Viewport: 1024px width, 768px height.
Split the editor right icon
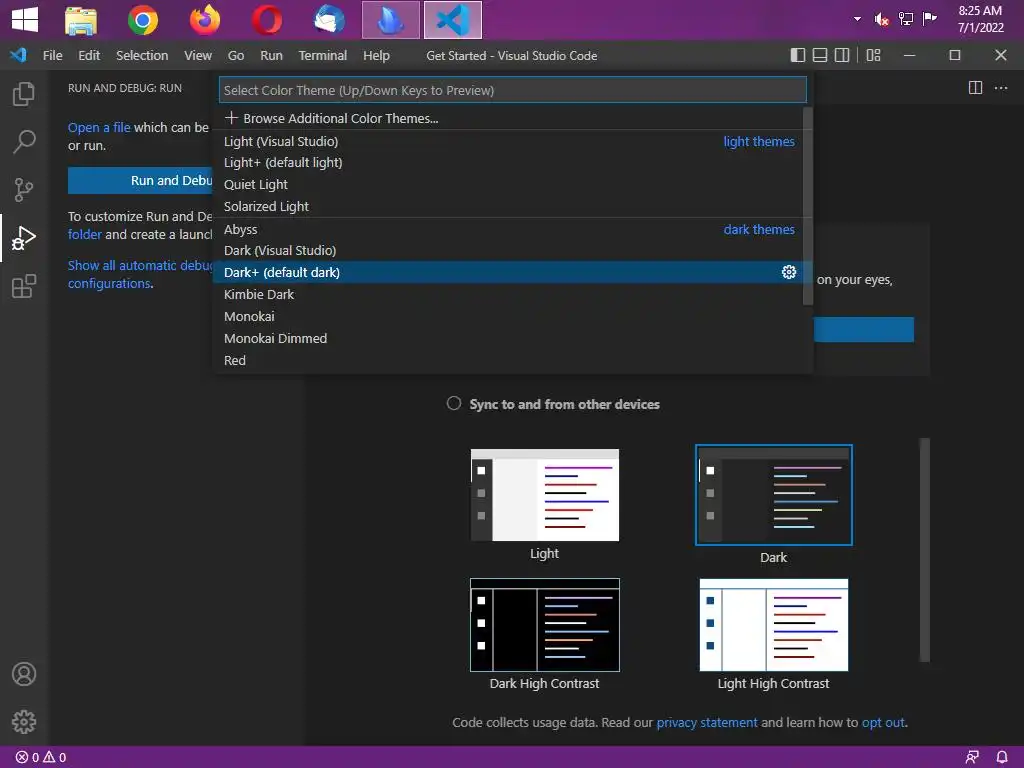pos(975,88)
